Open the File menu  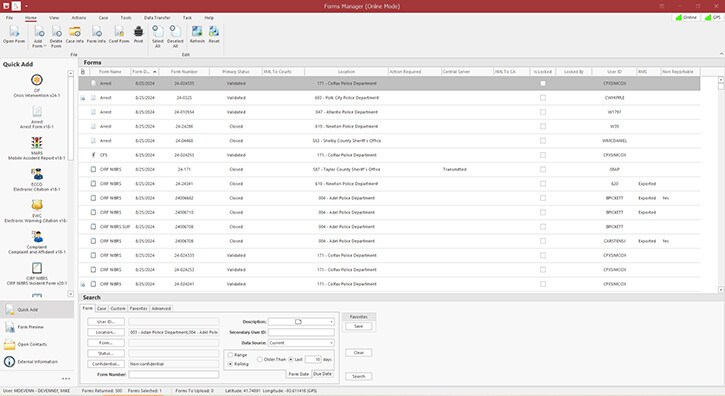point(9,18)
